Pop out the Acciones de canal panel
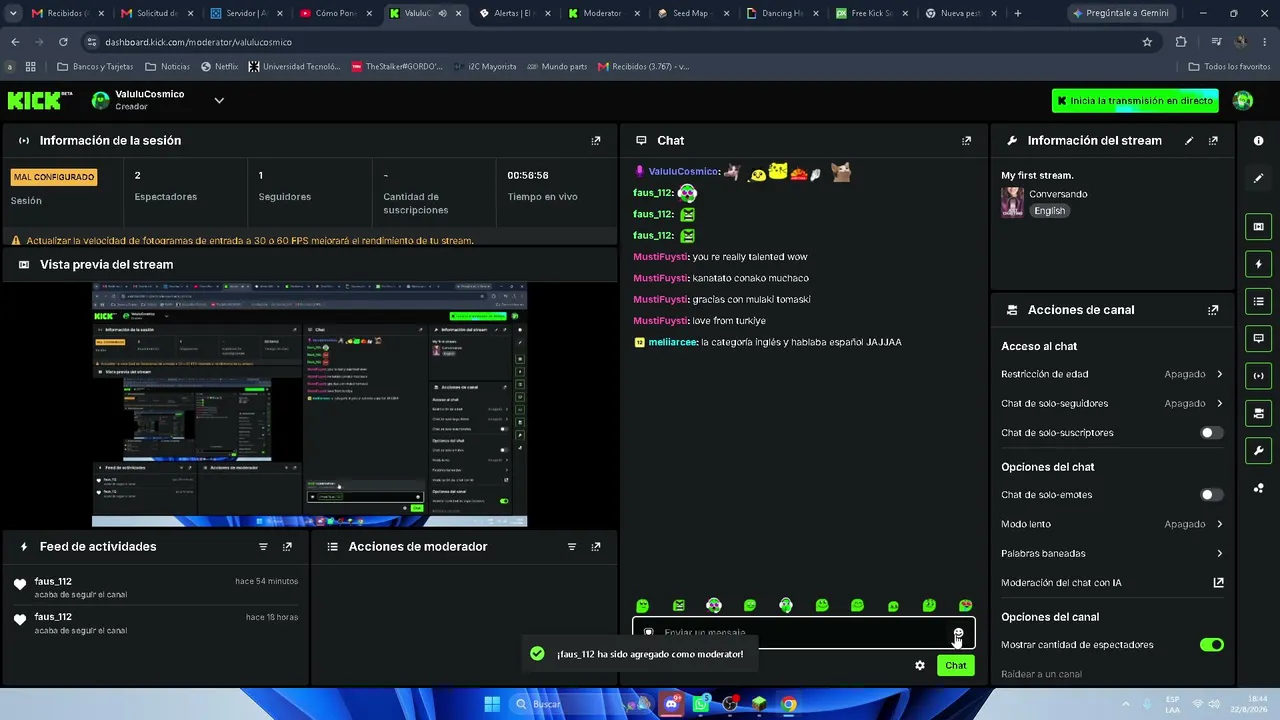The height and width of the screenshot is (720, 1280). click(1213, 310)
